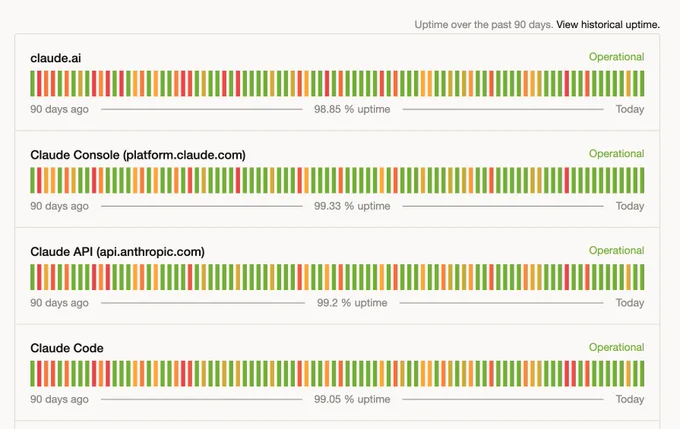
Task: Click '90 days ago' under claude.ai
Action: [59, 109]
